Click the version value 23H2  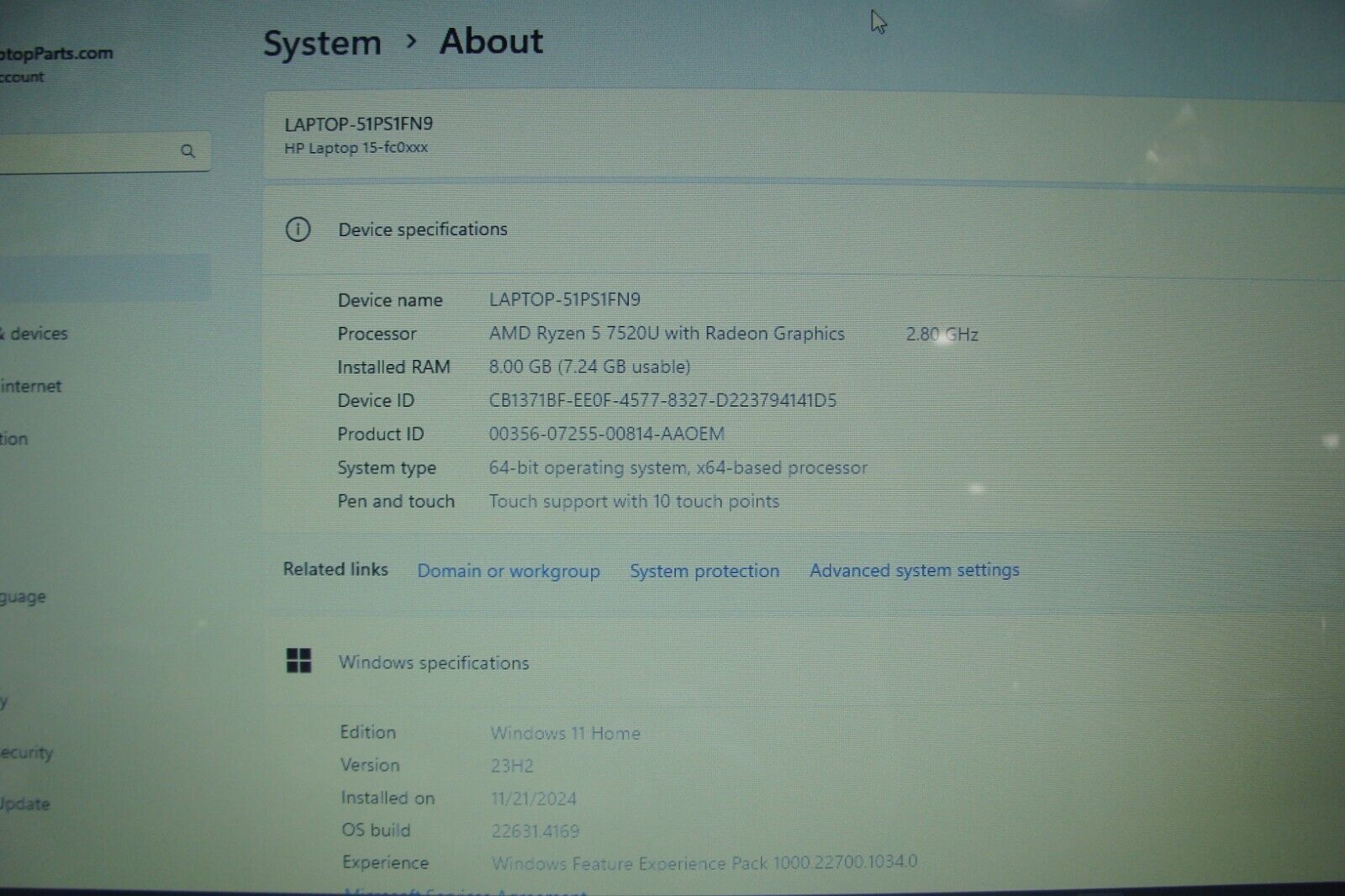pyautogui.click(x=512, y=766)
